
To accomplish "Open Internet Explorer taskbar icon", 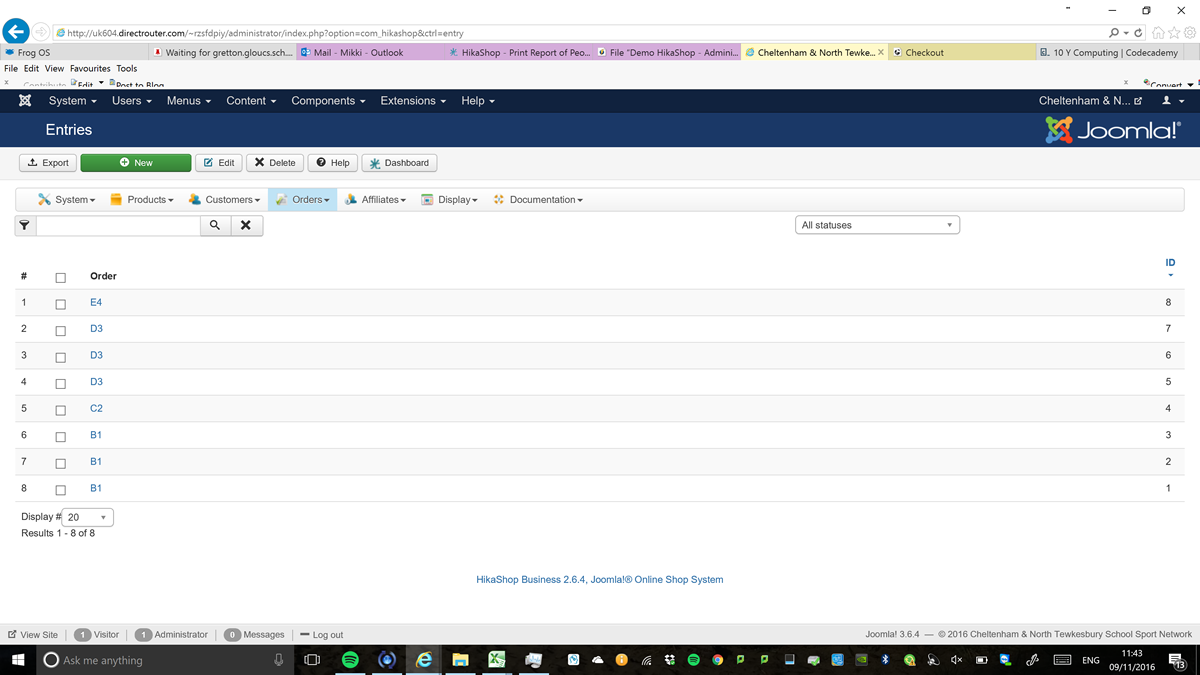I will [424, 660].
